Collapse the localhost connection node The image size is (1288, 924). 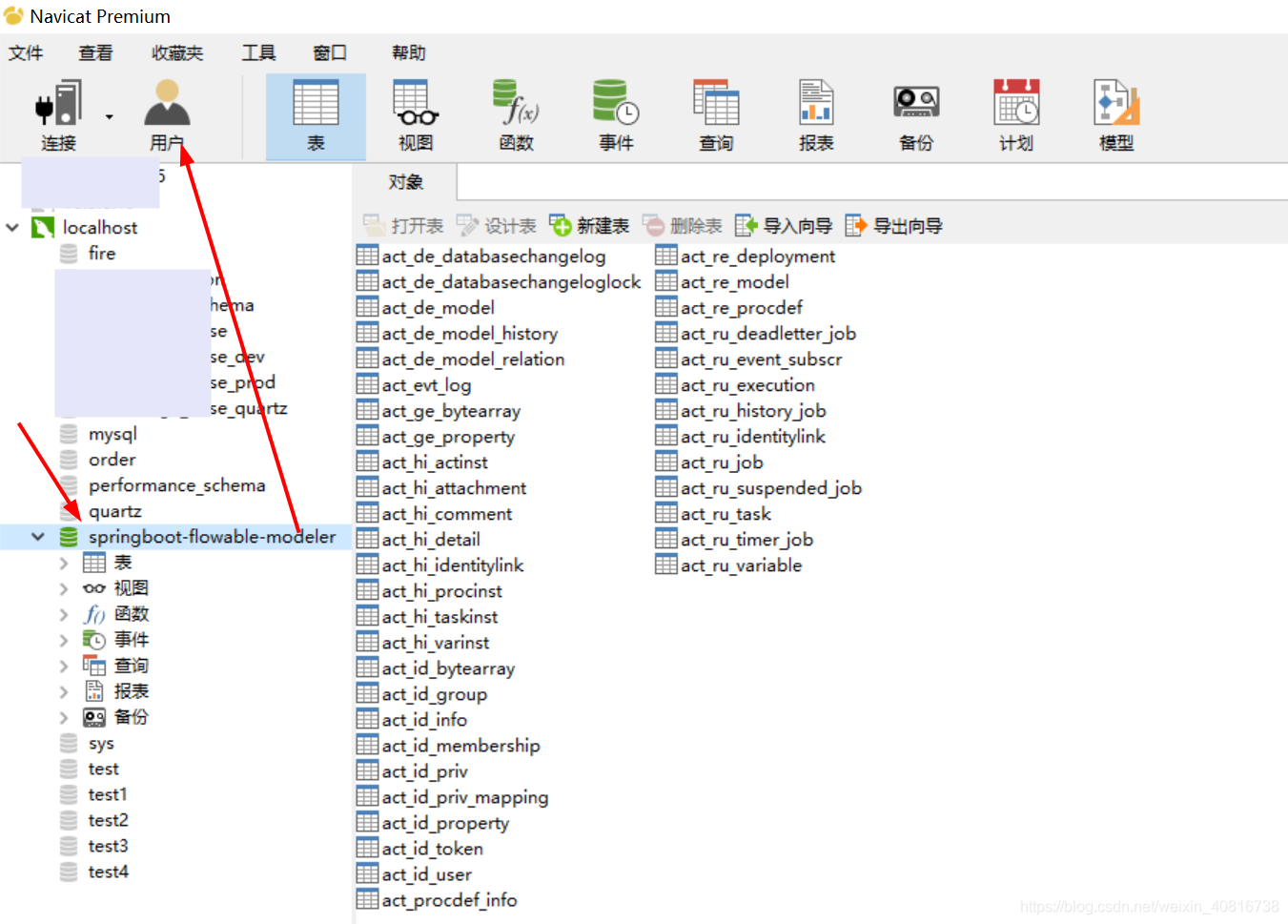click(12, 228)
